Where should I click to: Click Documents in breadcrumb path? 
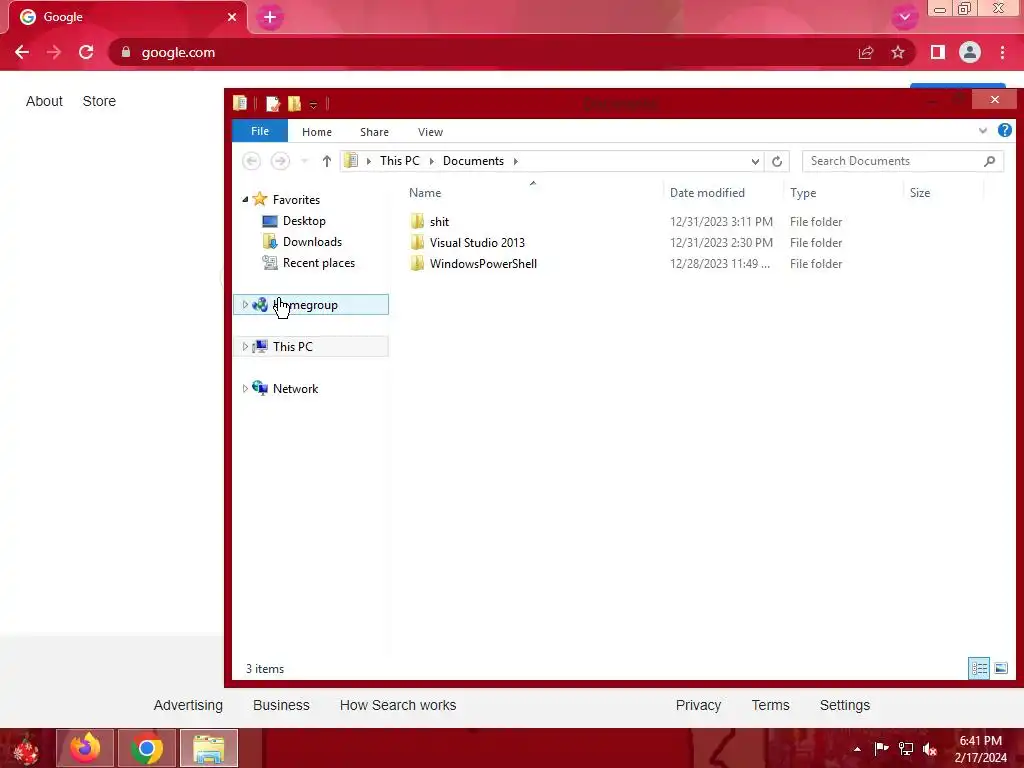pyautogui.click(x=473, y=161)
